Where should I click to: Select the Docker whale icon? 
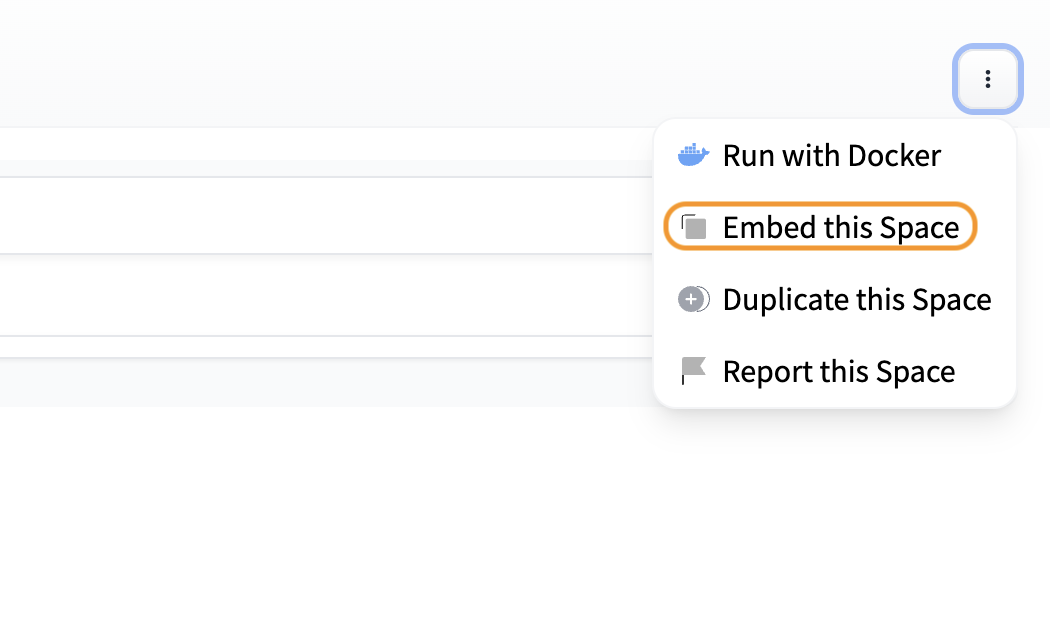693,154
